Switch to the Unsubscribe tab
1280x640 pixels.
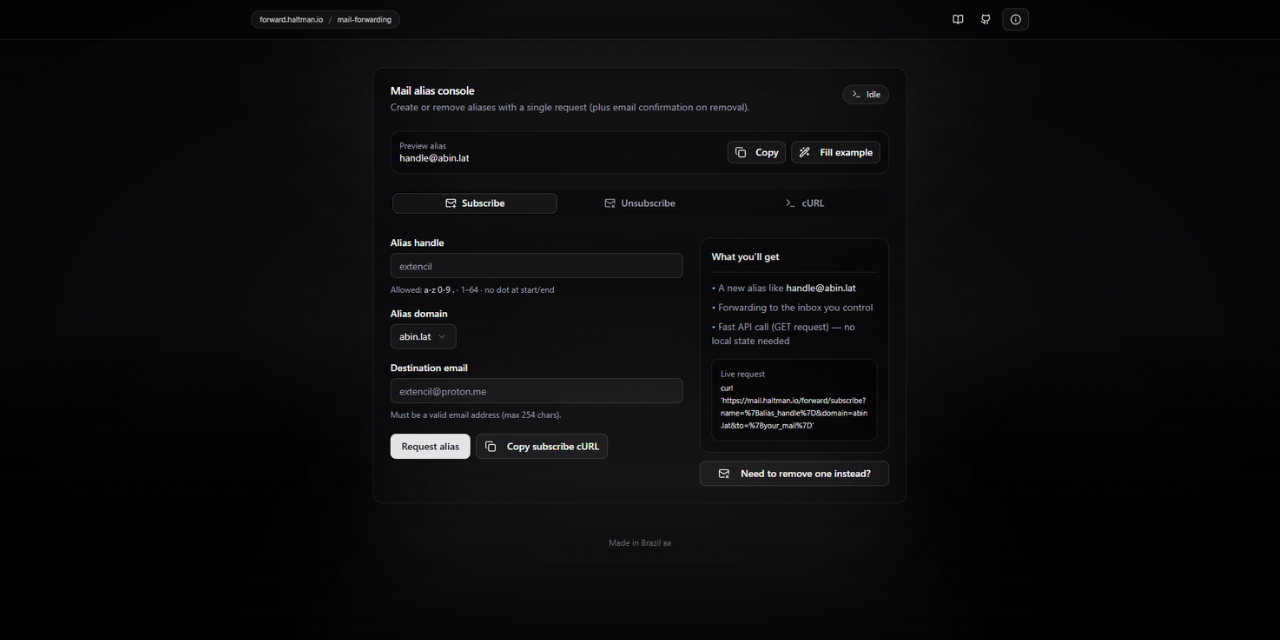point(640,203)
